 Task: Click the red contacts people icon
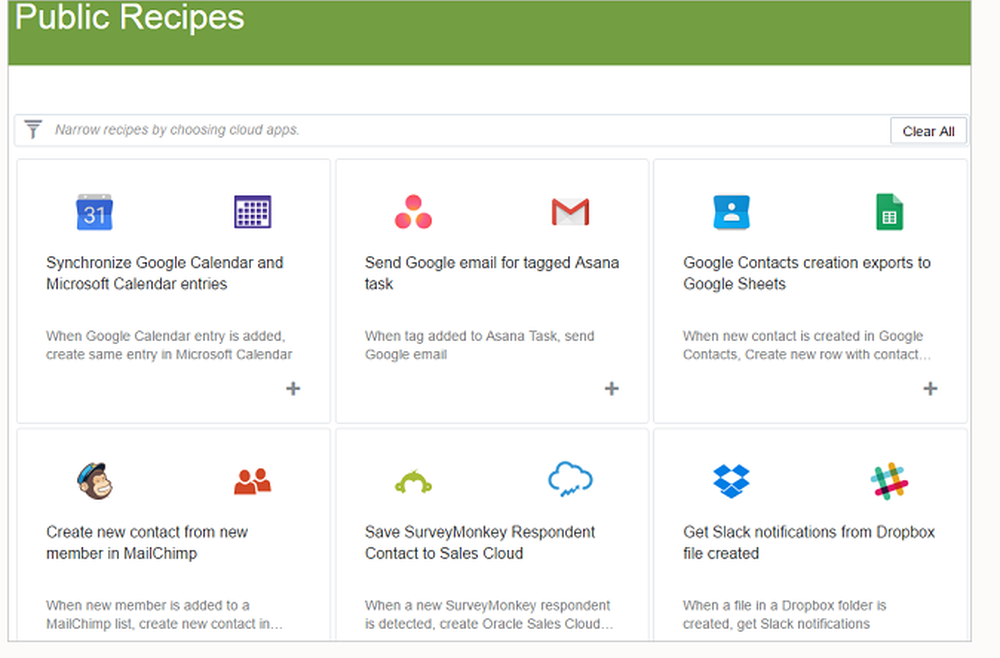(253, 481)
